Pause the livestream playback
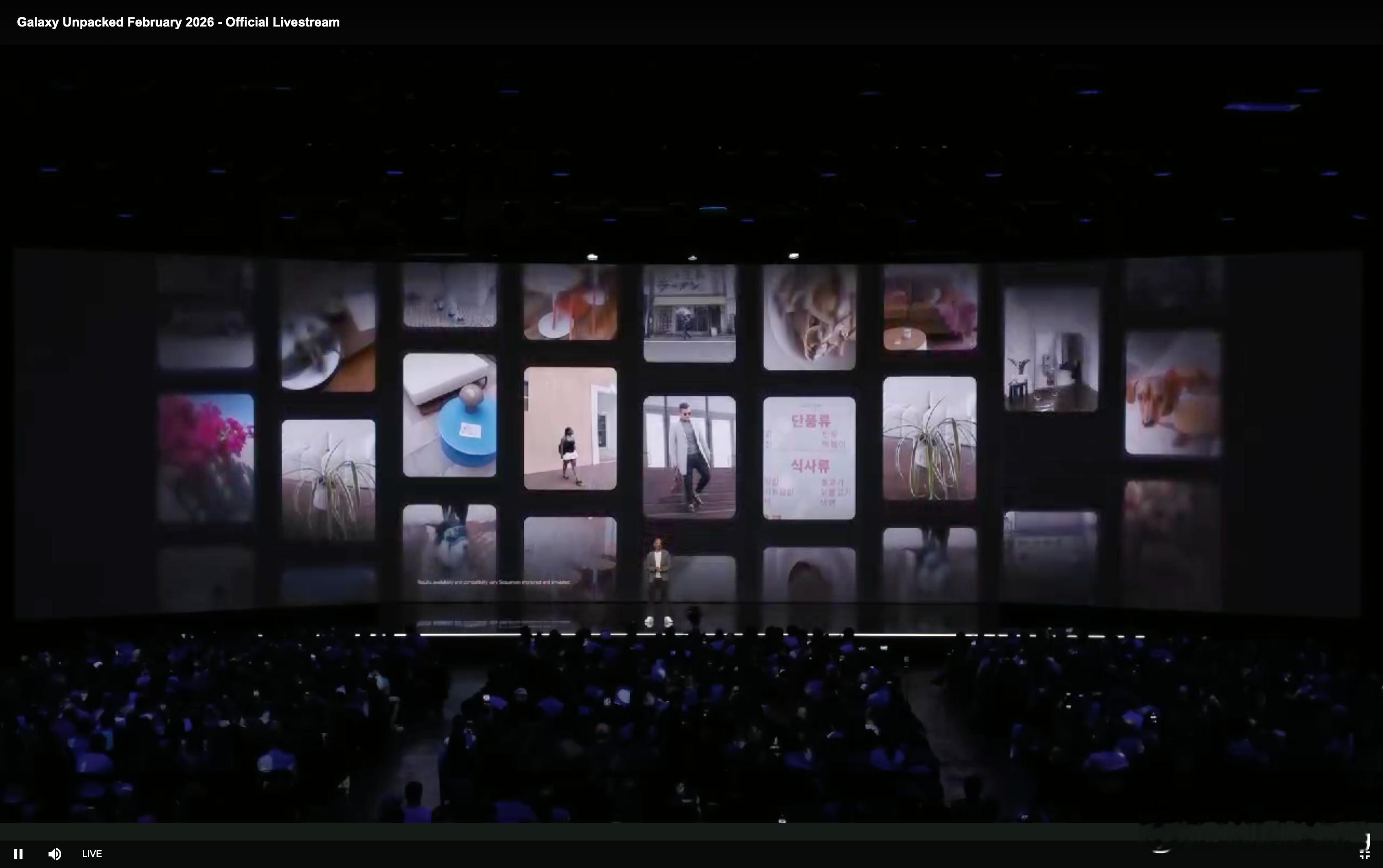Screen dimensions: 1383x868 18,854
